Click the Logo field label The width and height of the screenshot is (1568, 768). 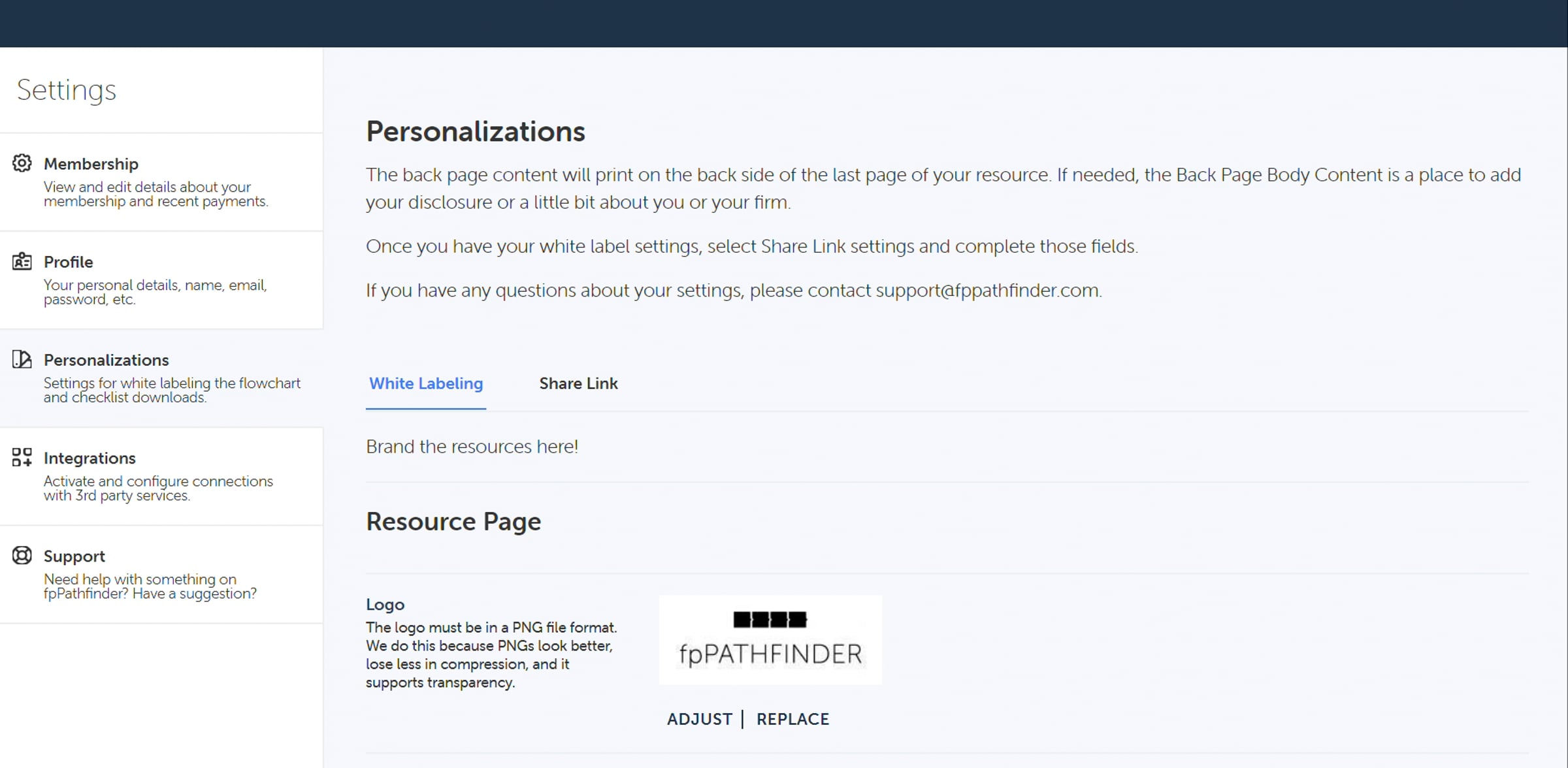(385, 605)
